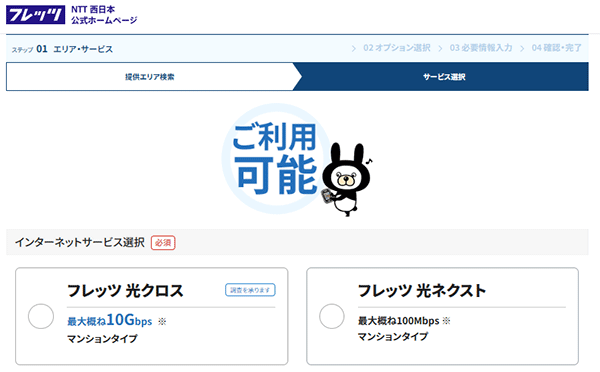Click ステップ 01 エリア・サービス label

62,49
